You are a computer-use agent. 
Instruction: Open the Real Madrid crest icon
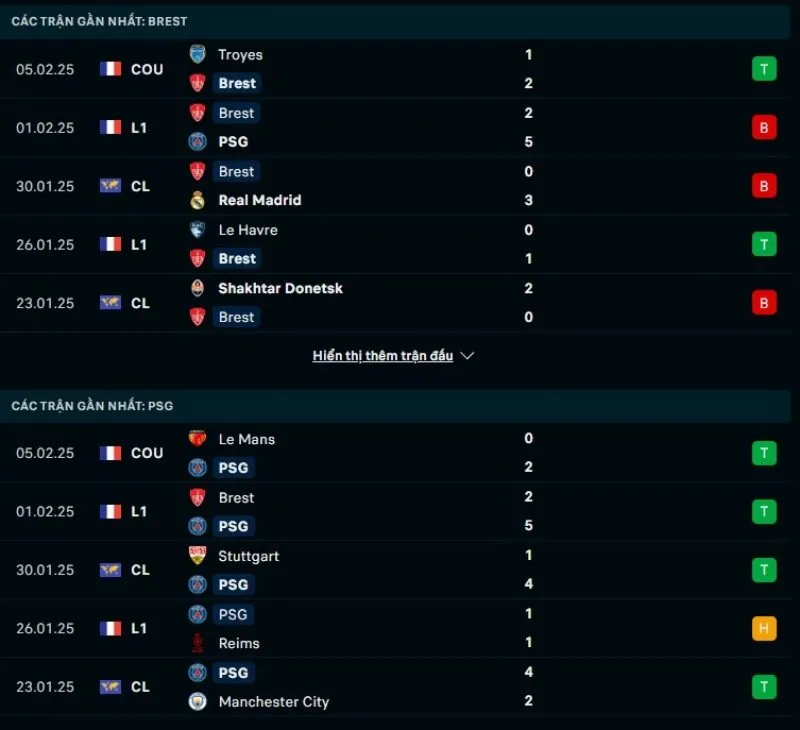coord(198,200)
